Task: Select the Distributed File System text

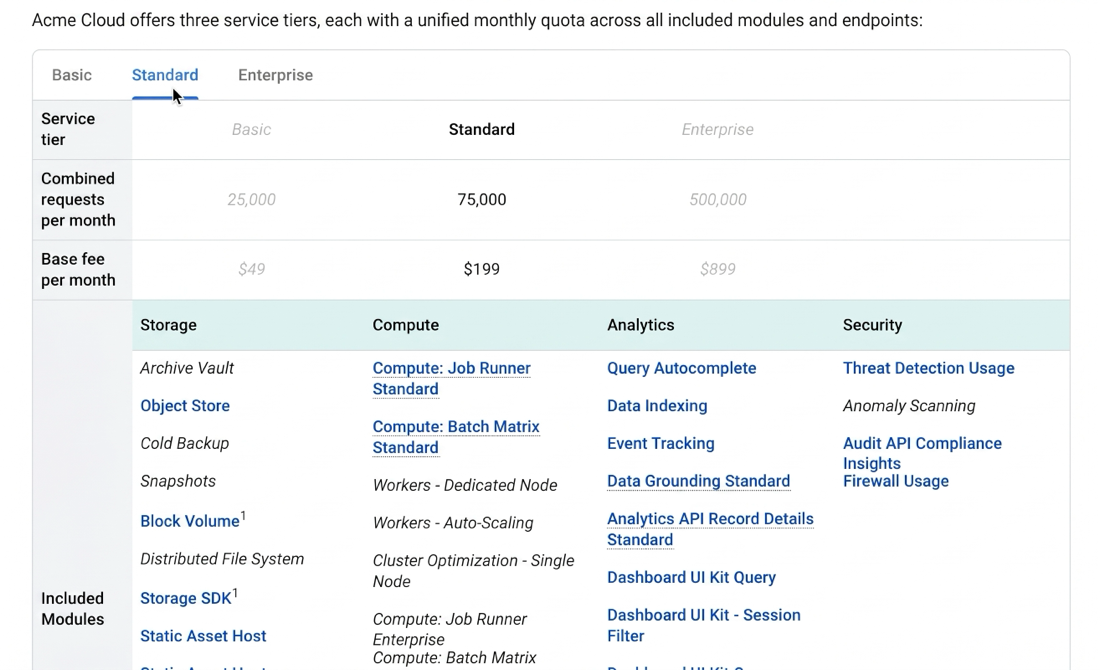Action: 222,558
